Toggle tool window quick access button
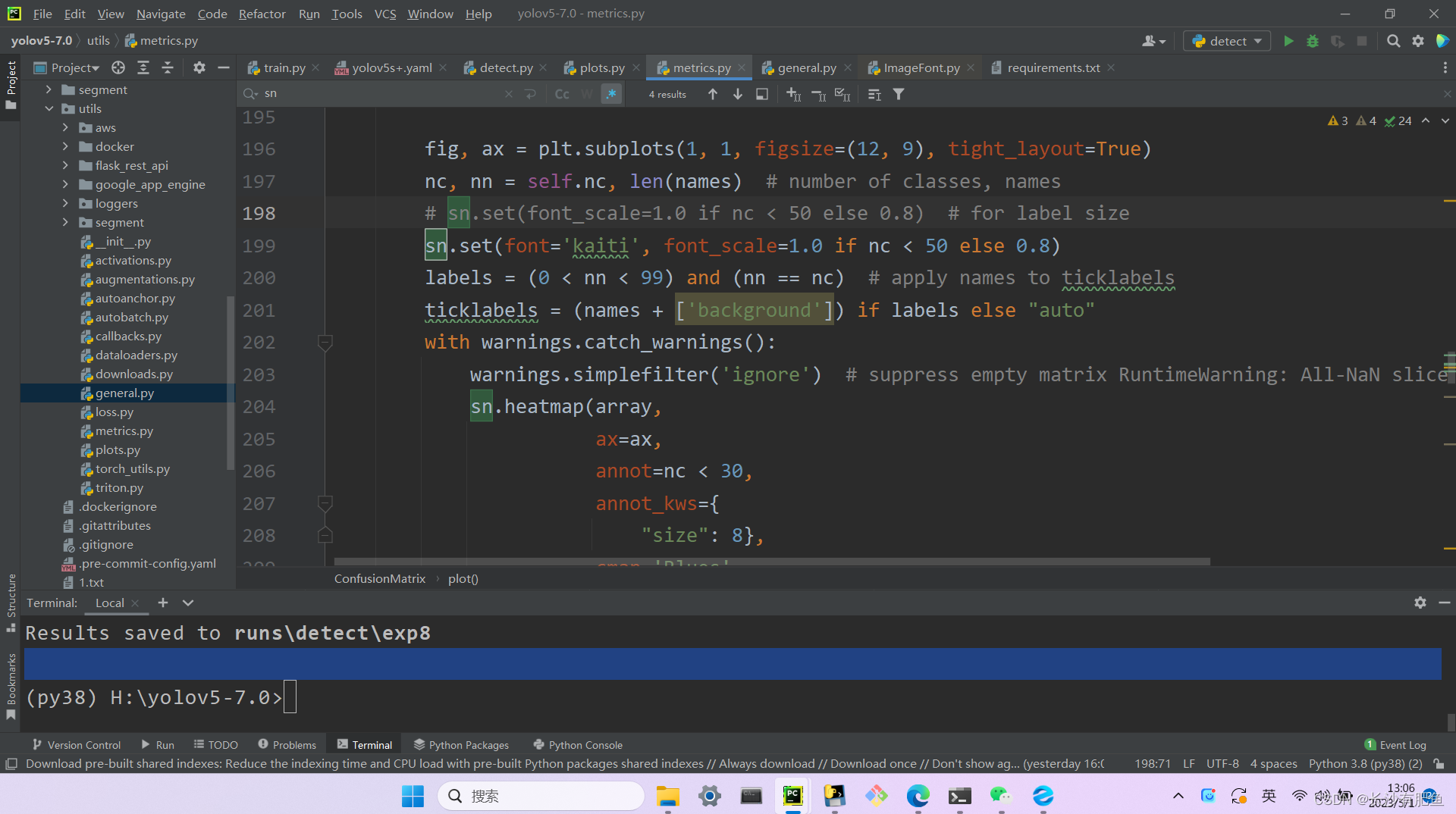This screenshot has height=814, width=1456. point(11,764)
